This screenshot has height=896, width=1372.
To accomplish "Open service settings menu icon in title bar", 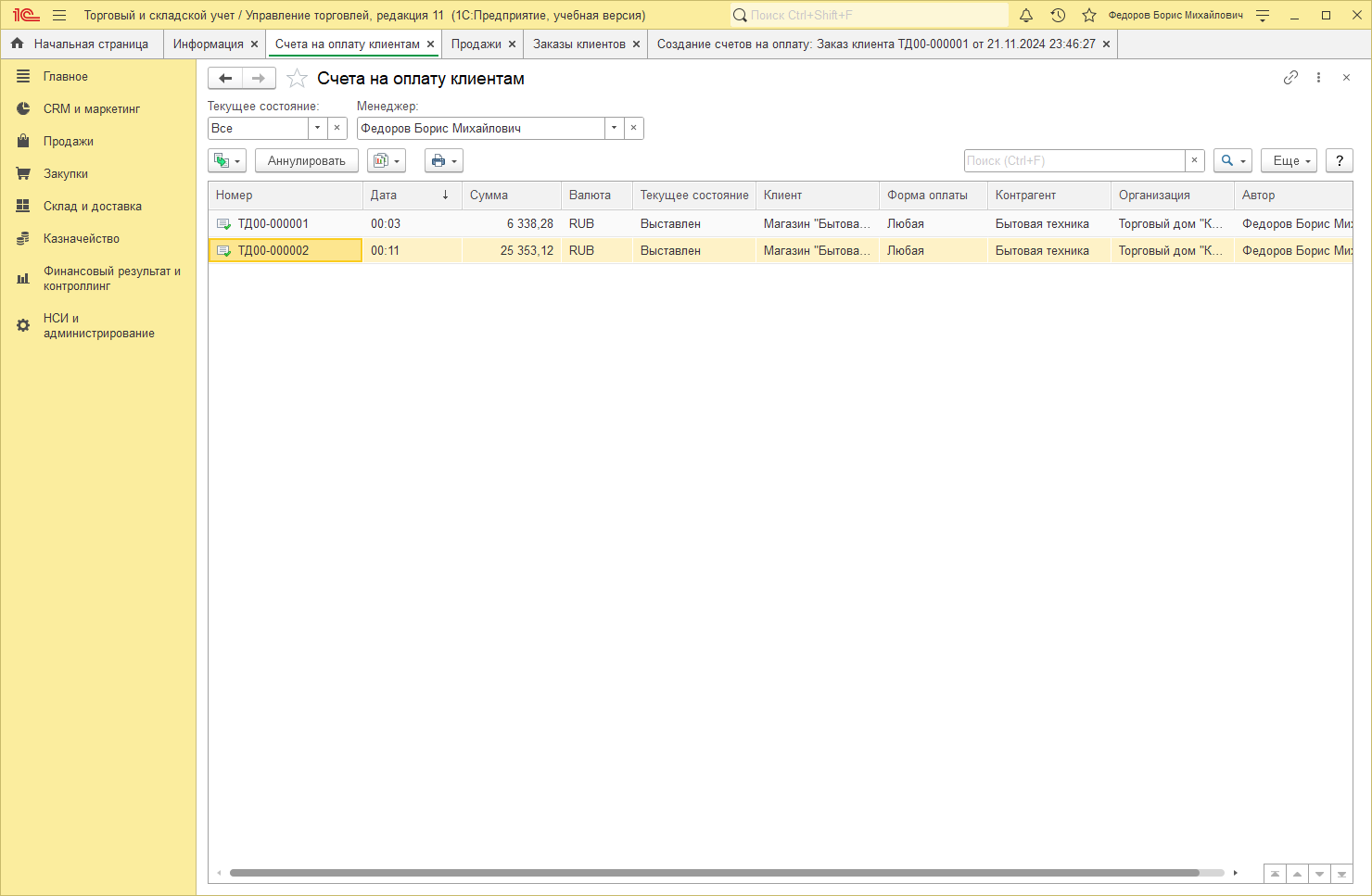I will pyautogui.click(x=1263, y=15).
